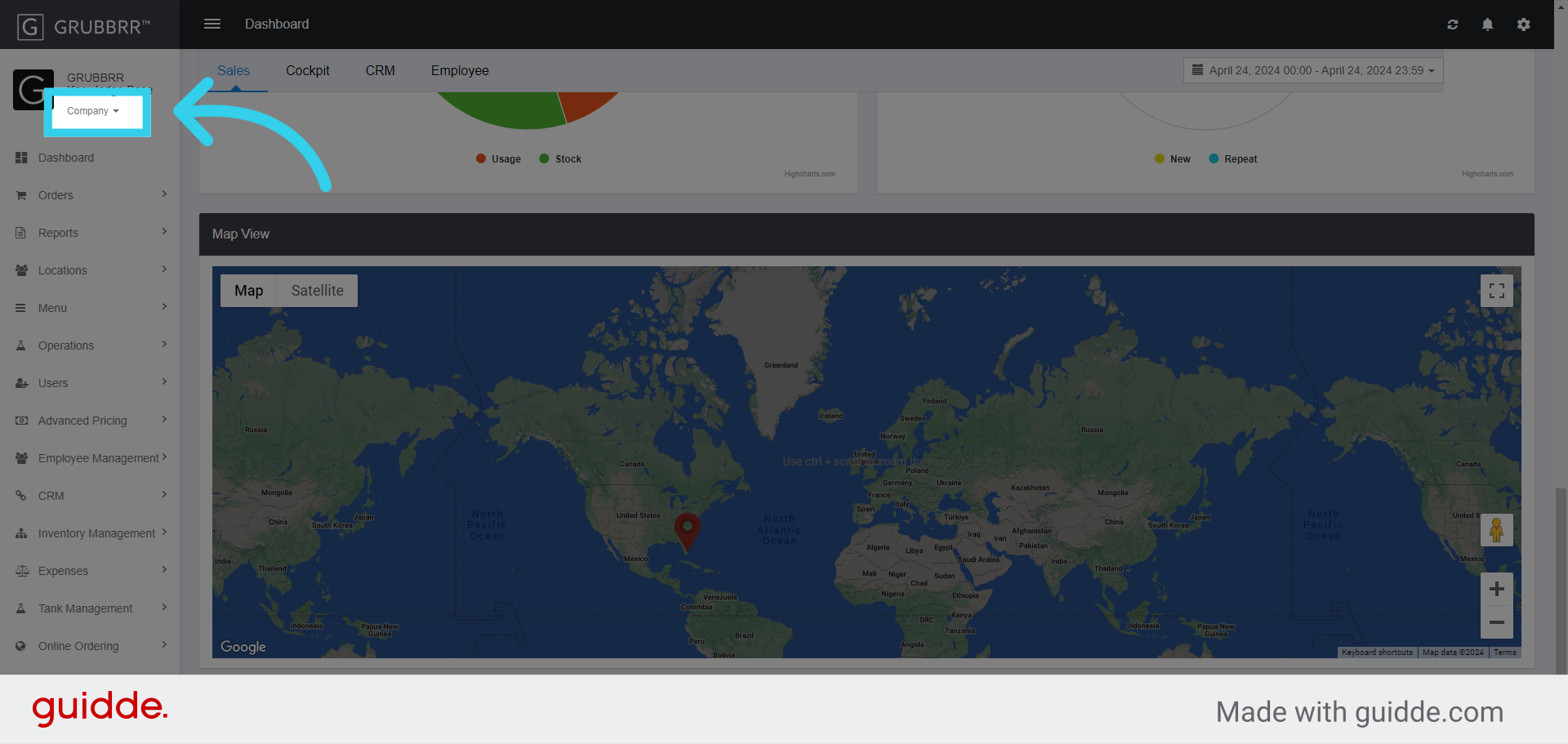Screen dimensions: 1568x744
Task: Click the Advanced Pricing money icon
Action: 21,421
